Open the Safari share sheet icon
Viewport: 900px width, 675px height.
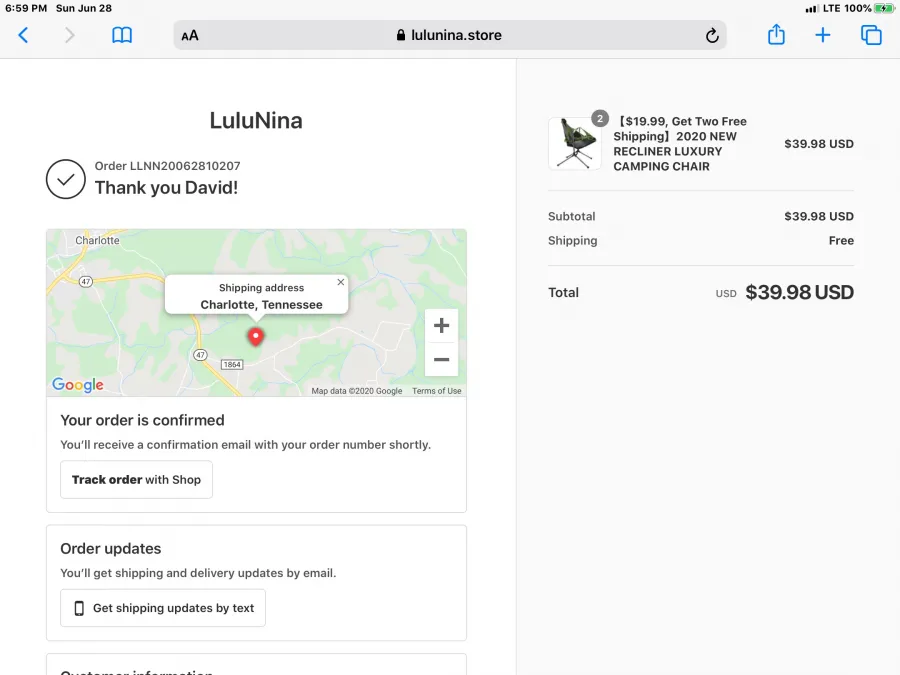pyautogui.click(x=776, y=34)
